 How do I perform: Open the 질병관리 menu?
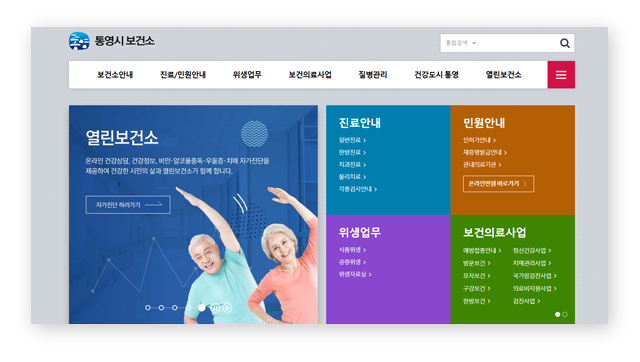tap(373, 75)
